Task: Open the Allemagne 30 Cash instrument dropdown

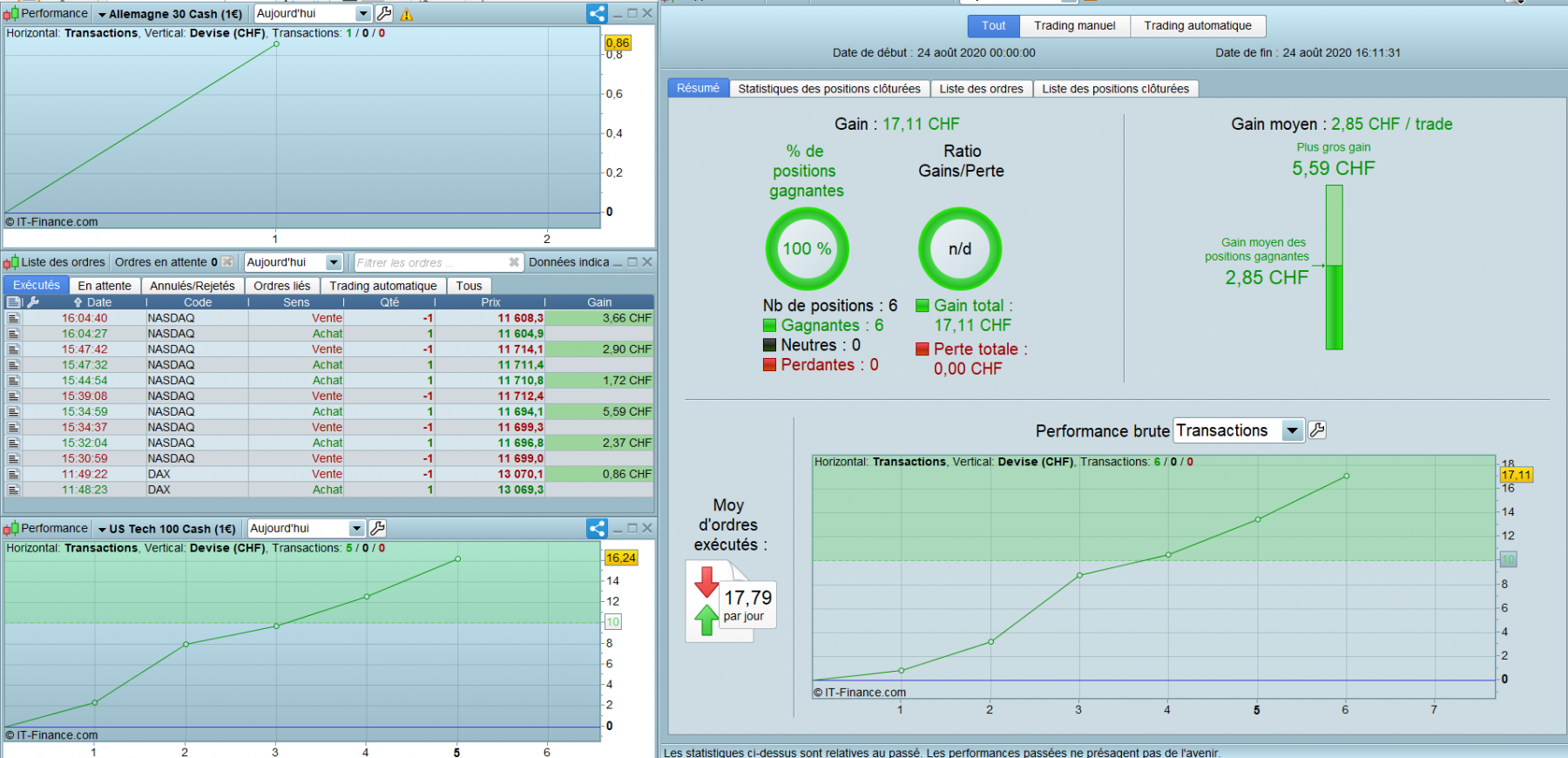Action: [x=170, y=15]
